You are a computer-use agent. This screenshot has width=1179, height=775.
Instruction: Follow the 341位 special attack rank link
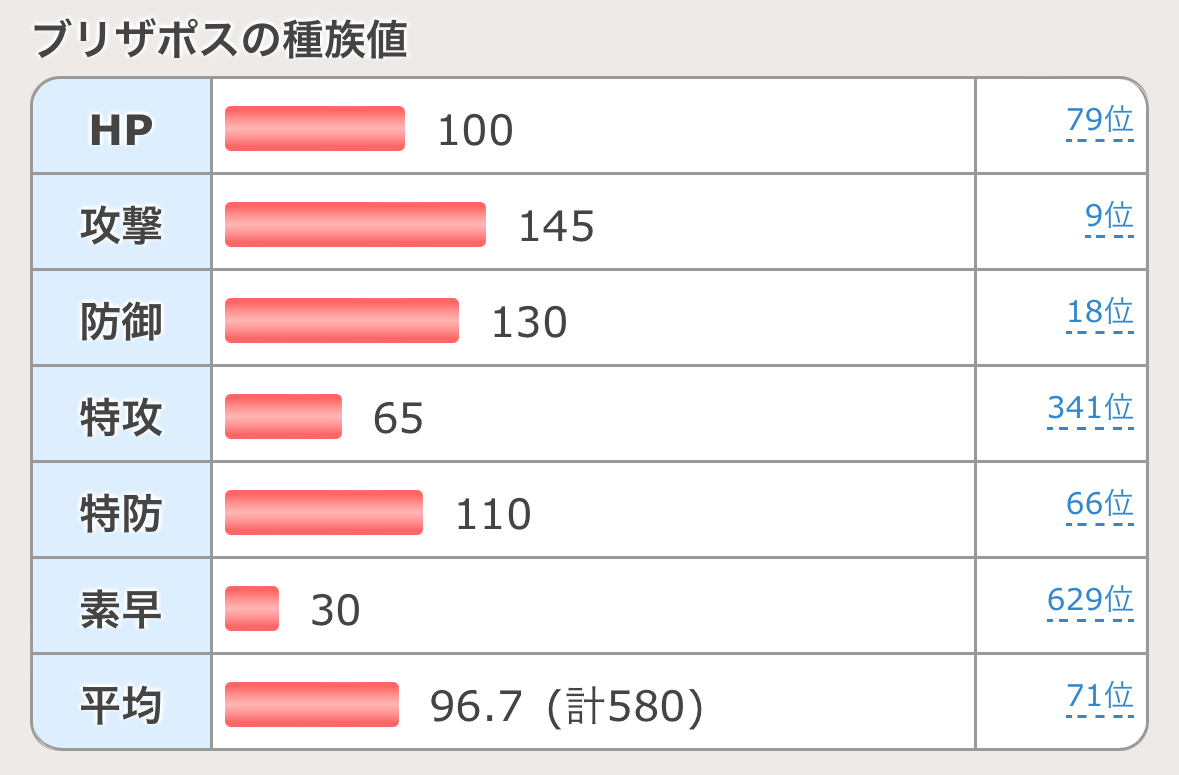[x=1090, y=408]
